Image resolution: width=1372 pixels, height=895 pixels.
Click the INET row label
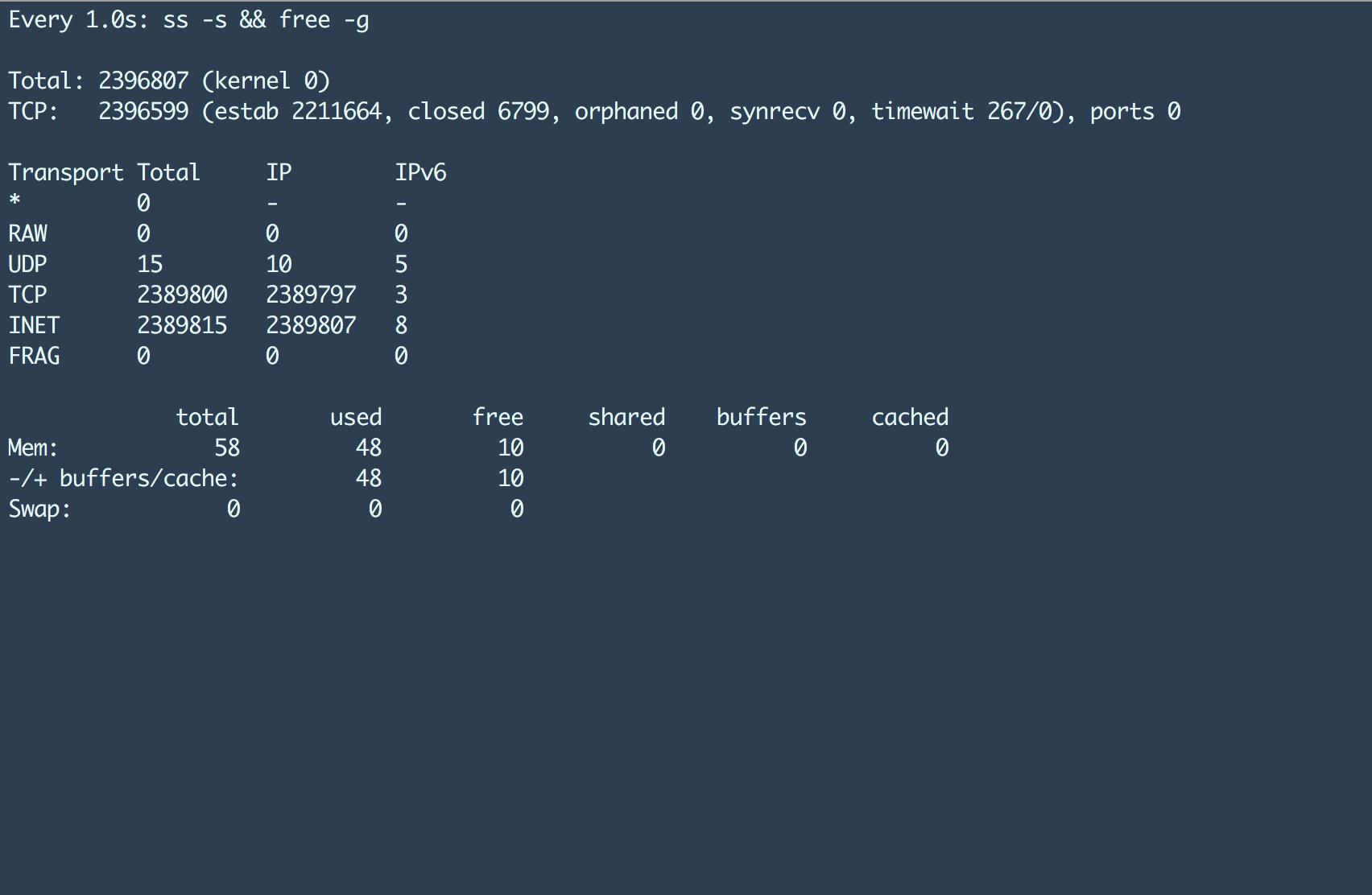tap(34, 325)
